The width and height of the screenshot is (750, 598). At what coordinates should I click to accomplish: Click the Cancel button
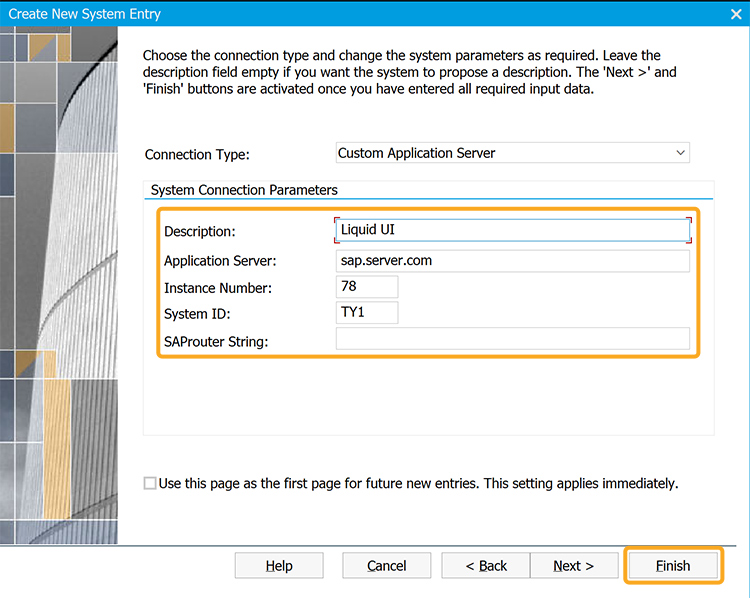386,565
